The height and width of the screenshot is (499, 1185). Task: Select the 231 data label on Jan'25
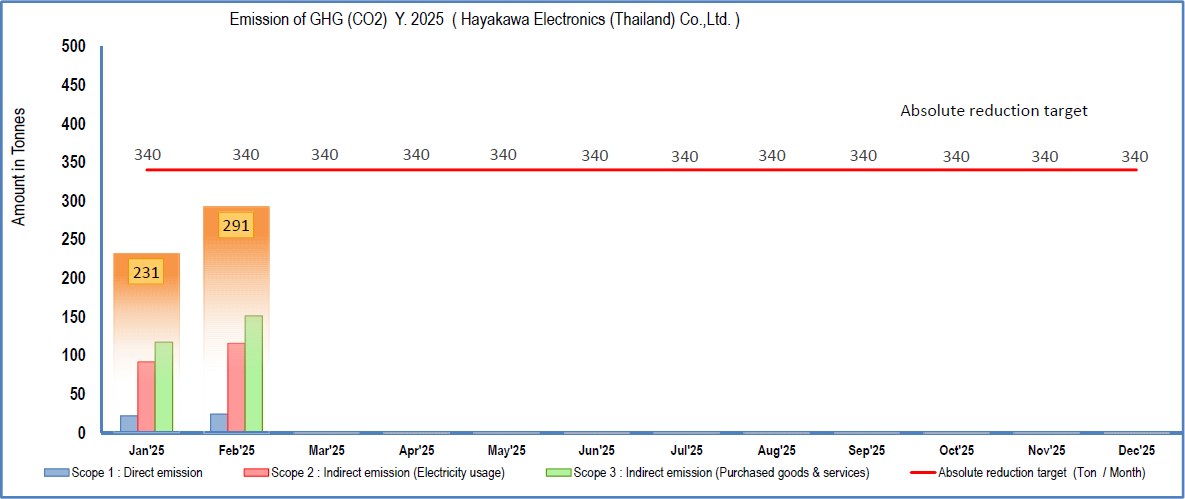[x=146, y=272]
